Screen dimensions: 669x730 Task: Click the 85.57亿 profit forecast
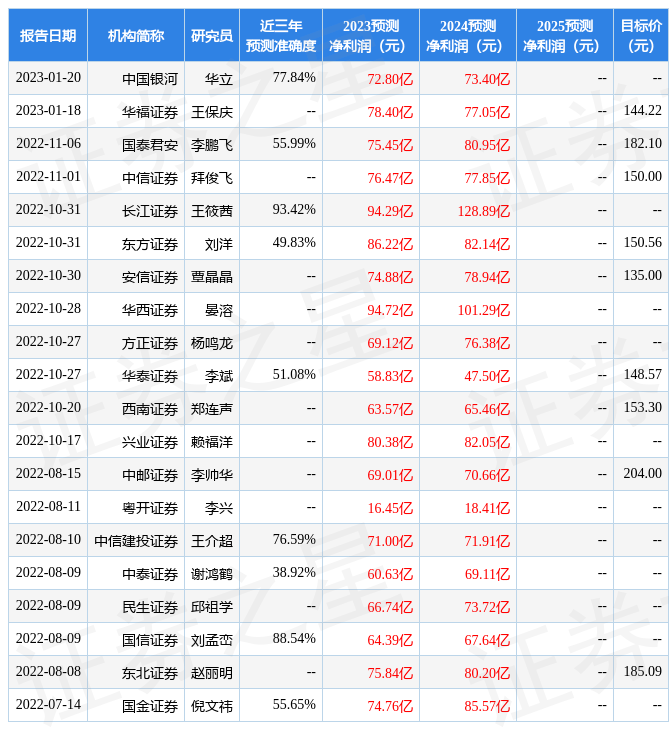(x=487, y=707)
